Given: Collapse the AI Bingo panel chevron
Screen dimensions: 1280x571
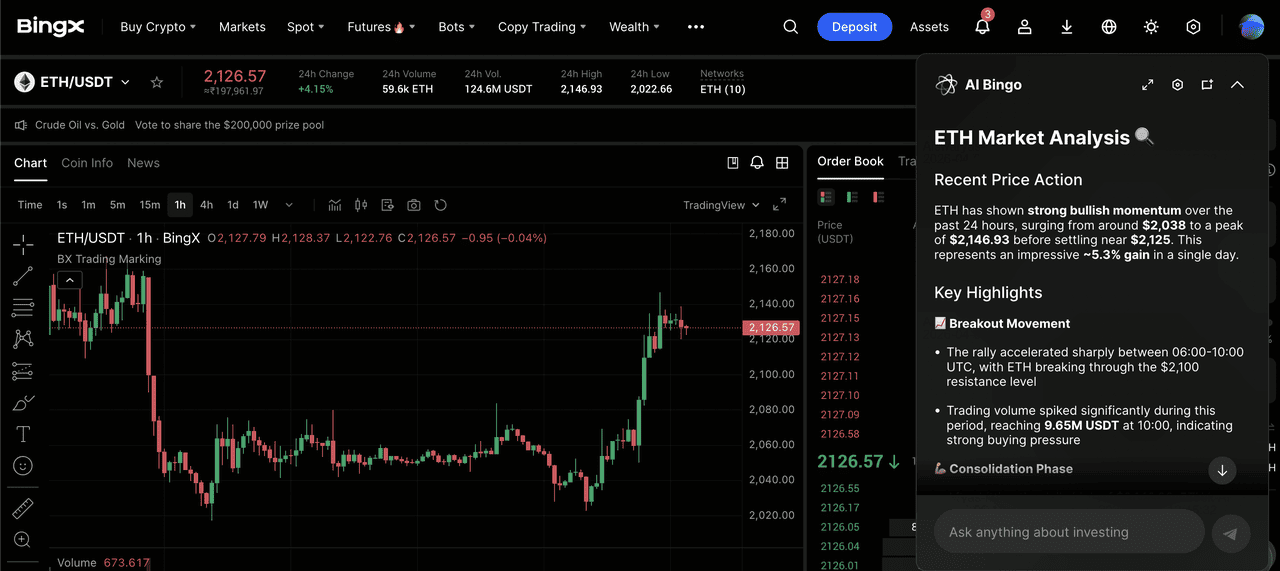Looking at the screenshot, I should point(1237,85).
